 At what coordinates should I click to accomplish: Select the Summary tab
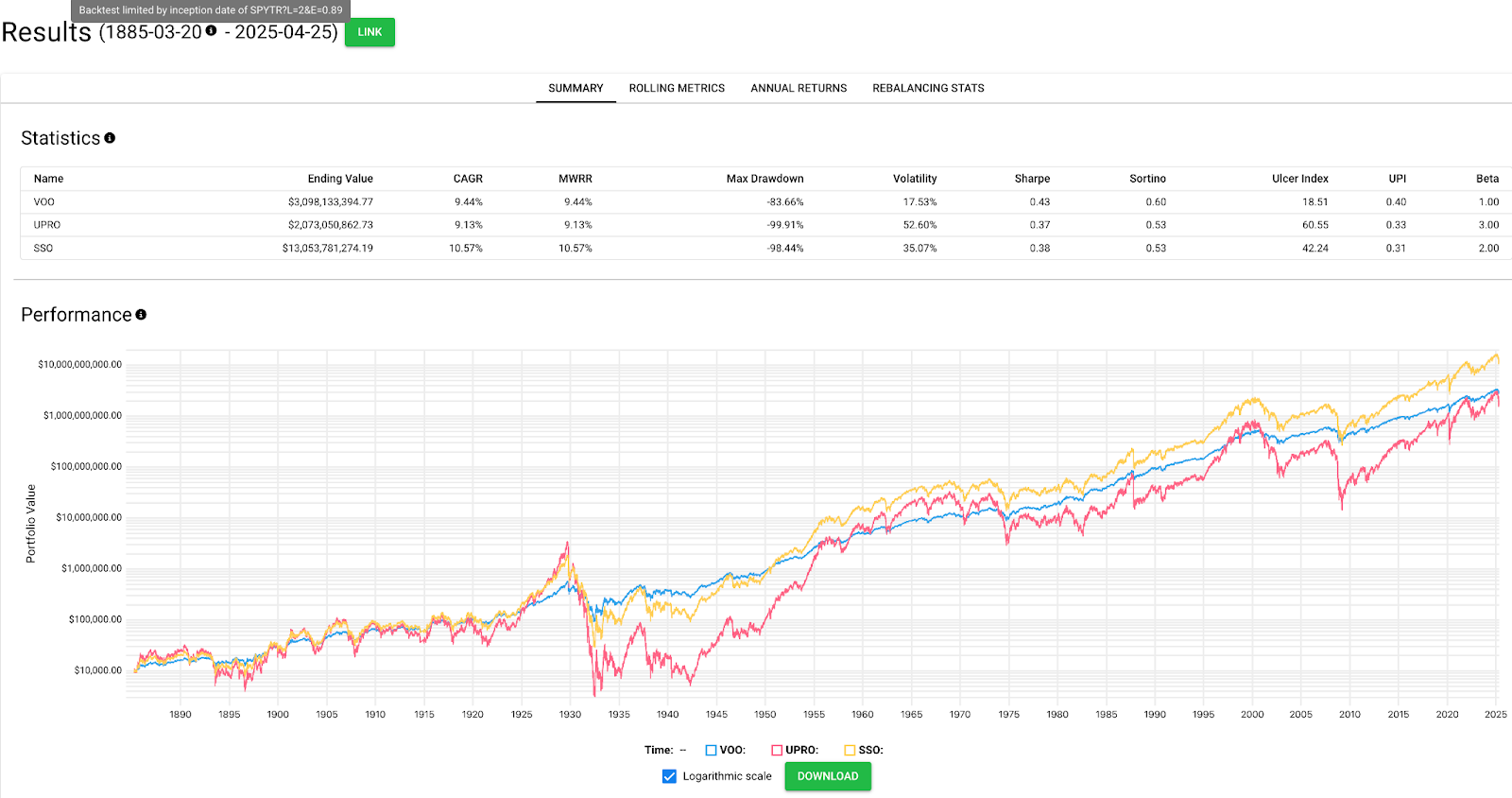point(576,88)
